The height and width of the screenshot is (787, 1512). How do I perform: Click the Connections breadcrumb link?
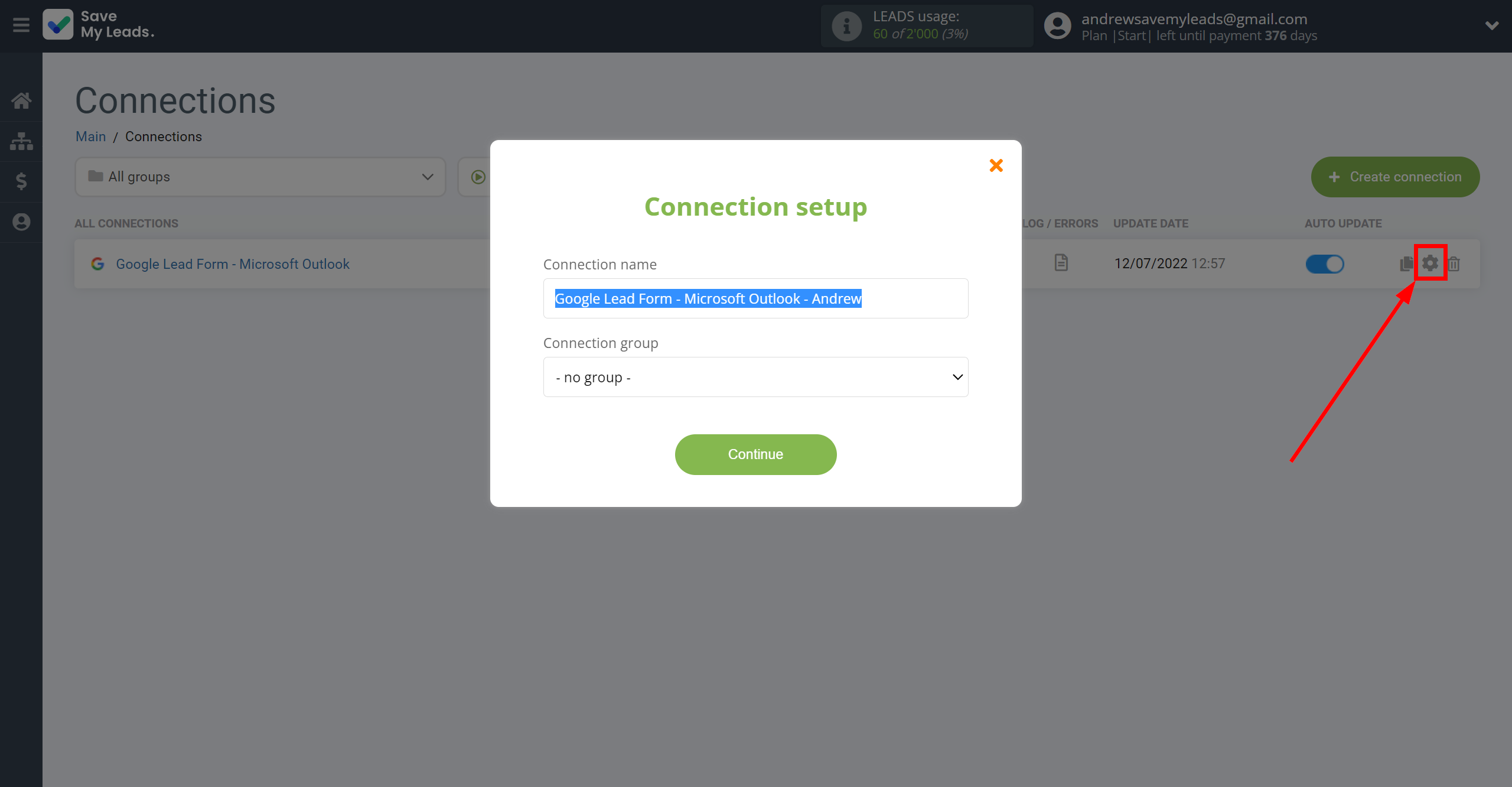163,136
